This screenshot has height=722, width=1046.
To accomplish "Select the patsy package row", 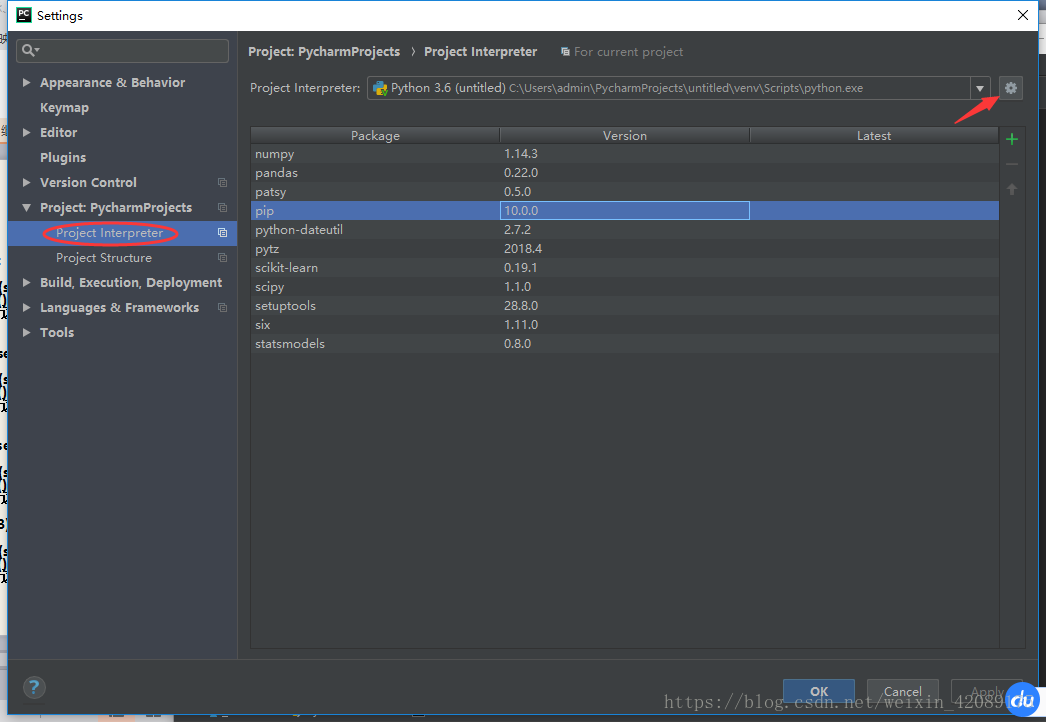I will (x=624, y=192).
